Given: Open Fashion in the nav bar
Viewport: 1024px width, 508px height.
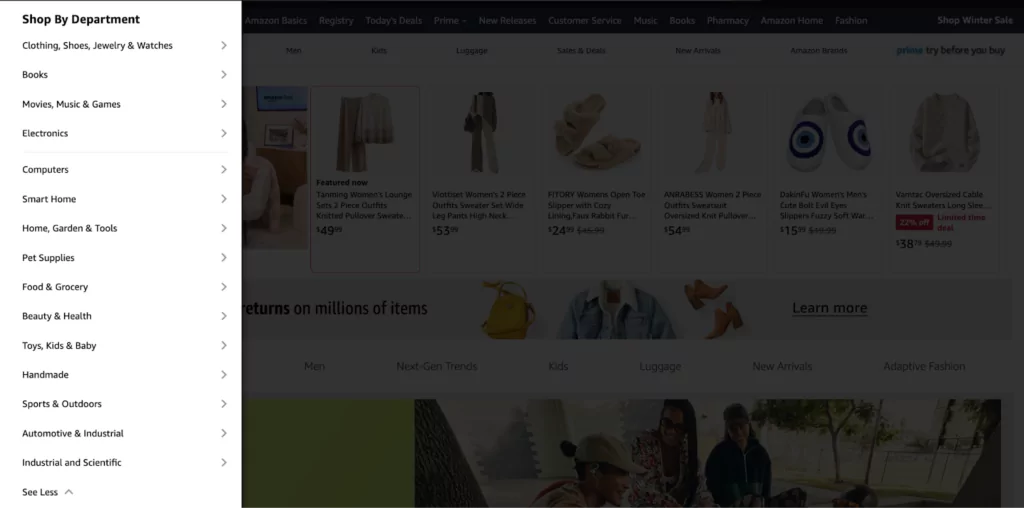Looking at the screenshot, I should 851,20.
